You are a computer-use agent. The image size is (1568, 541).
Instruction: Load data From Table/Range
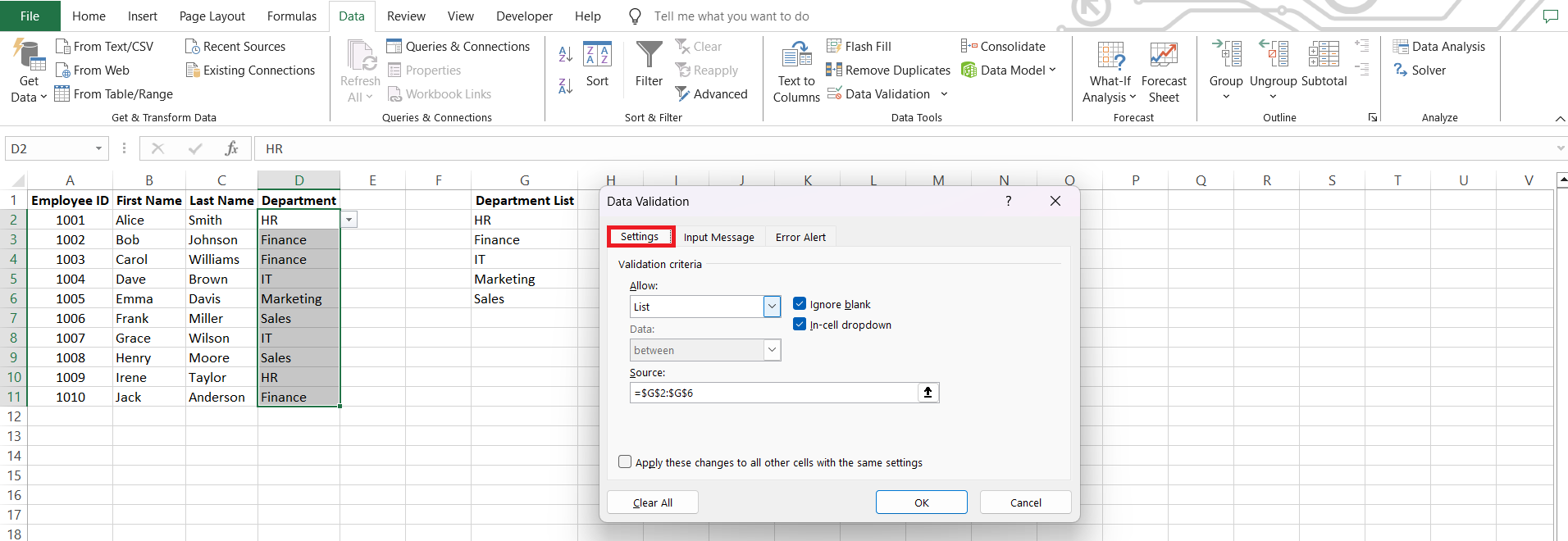point(113,94)
